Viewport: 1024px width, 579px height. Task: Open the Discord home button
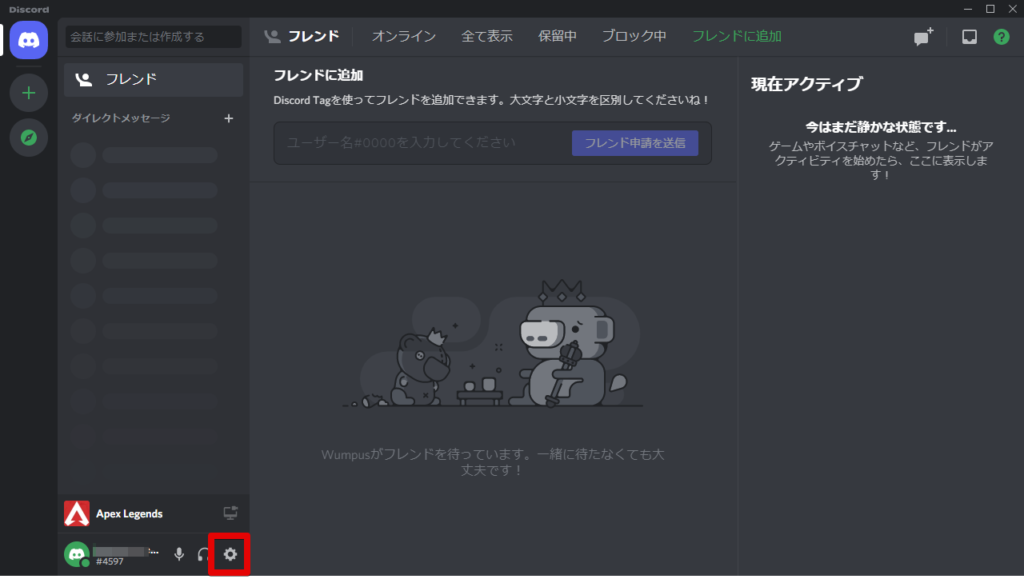pos(29,40)
